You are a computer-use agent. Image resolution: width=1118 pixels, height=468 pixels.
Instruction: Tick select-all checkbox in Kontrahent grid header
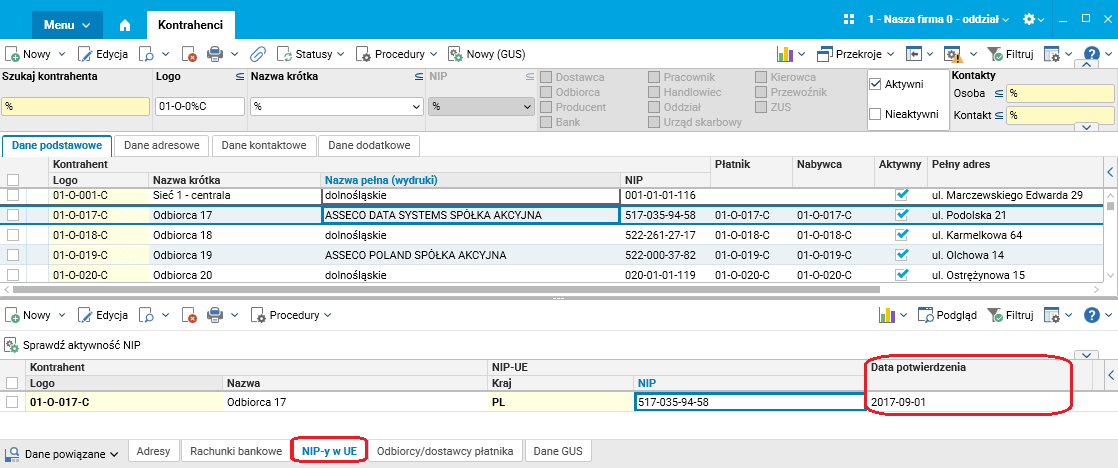pos(13,180)
